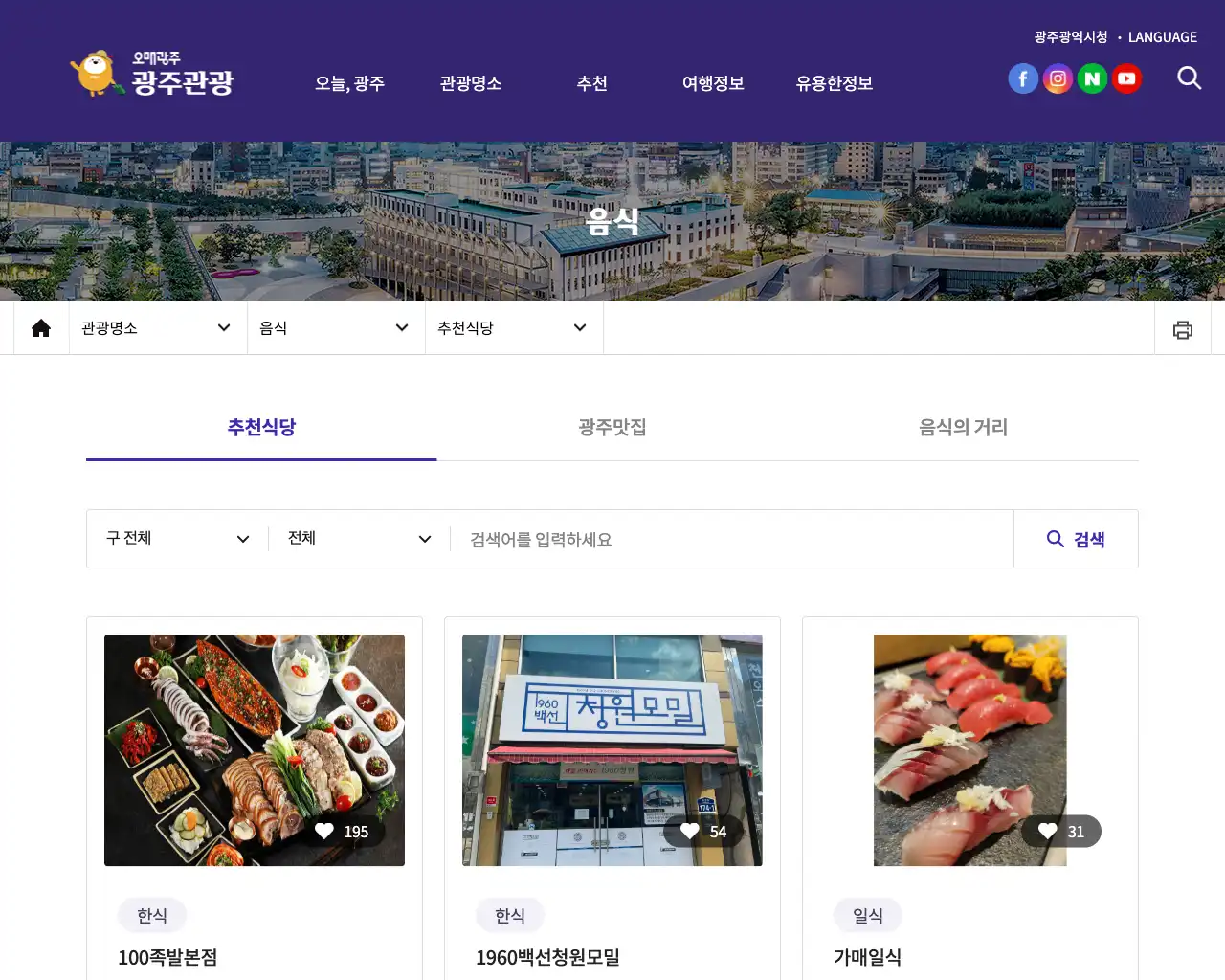Open the 100족발본점 food photo
The height and width of the screenshot is (980, 1225).
[x=255, y=750]
